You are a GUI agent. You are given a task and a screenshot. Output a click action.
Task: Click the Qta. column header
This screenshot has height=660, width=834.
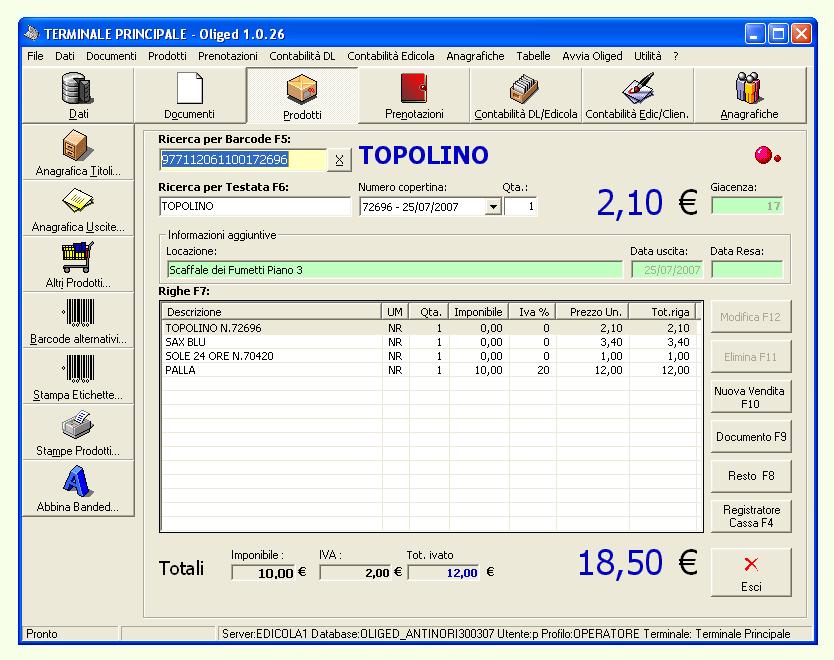click(429, 312)
